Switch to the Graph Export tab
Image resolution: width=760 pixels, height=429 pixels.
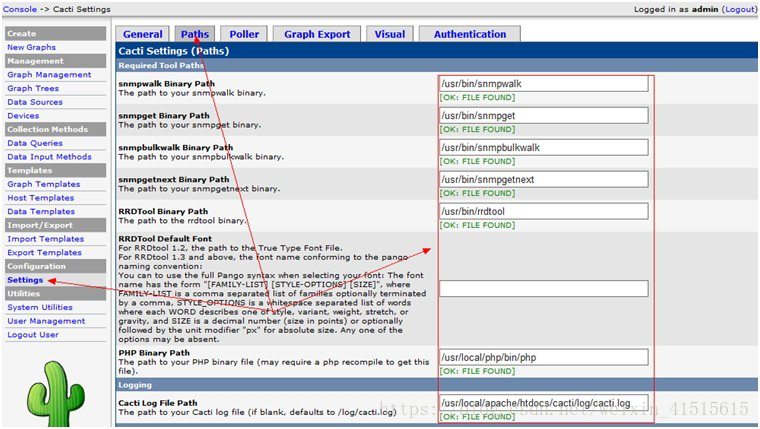[317, 34]
